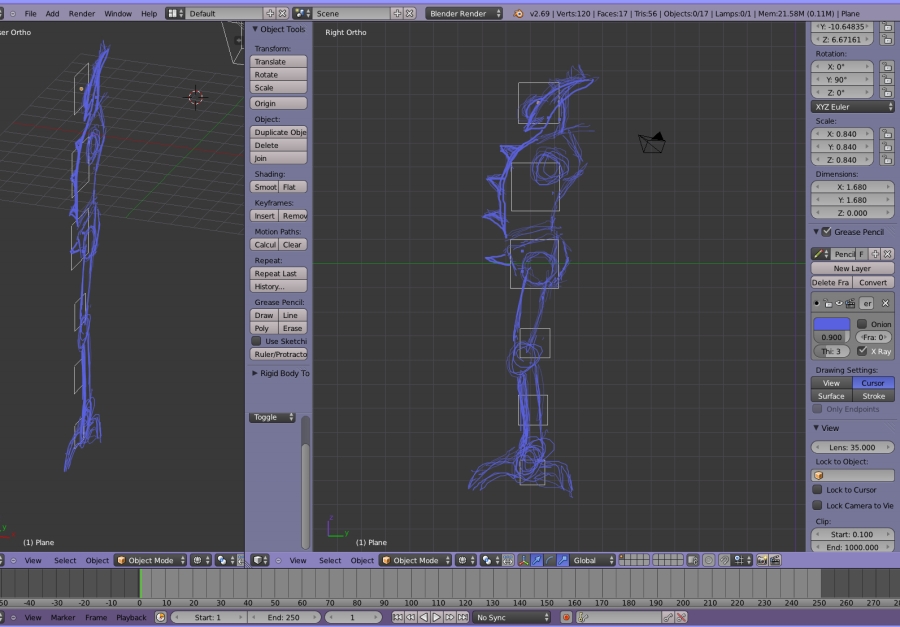Delete the grease pencil layer with the X icon
This screenshot has width=900, height=627.
885,303
